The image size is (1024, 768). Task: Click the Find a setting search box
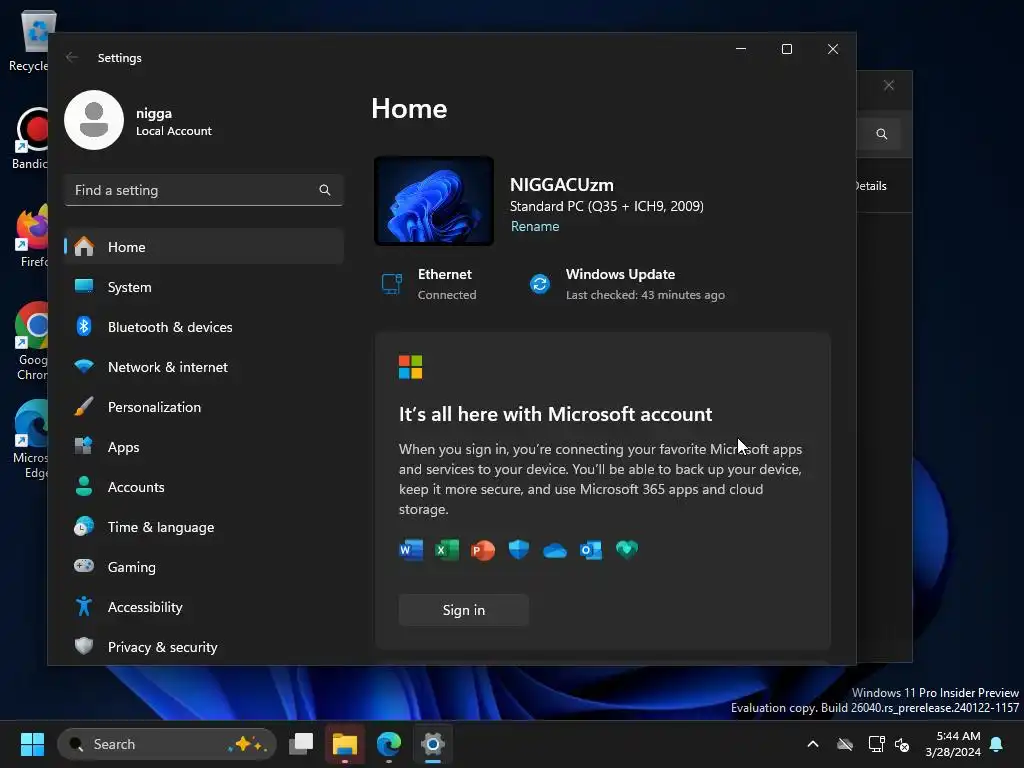click(x=204, y=190)
